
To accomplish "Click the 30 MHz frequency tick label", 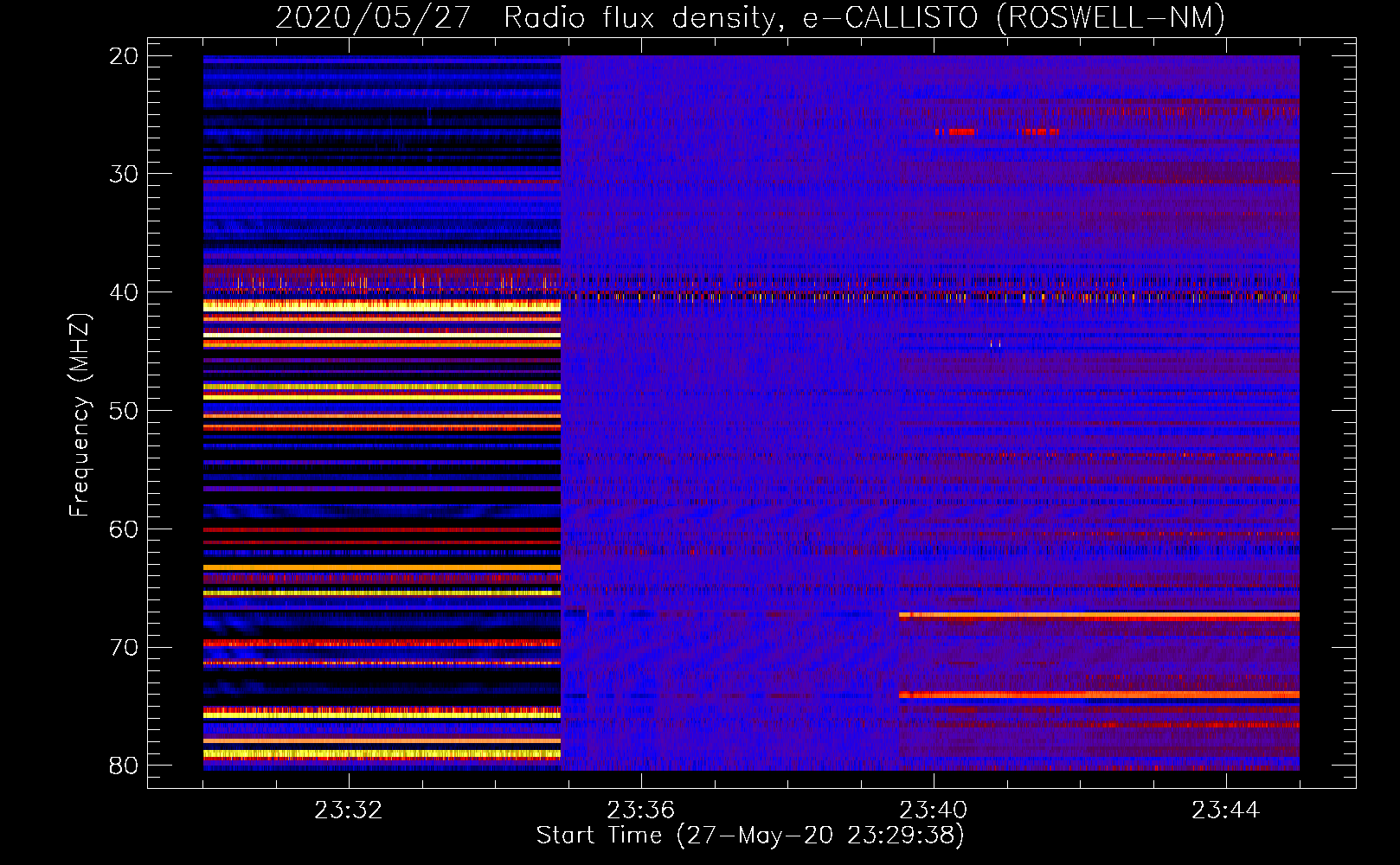I will [x=124, y=174].
